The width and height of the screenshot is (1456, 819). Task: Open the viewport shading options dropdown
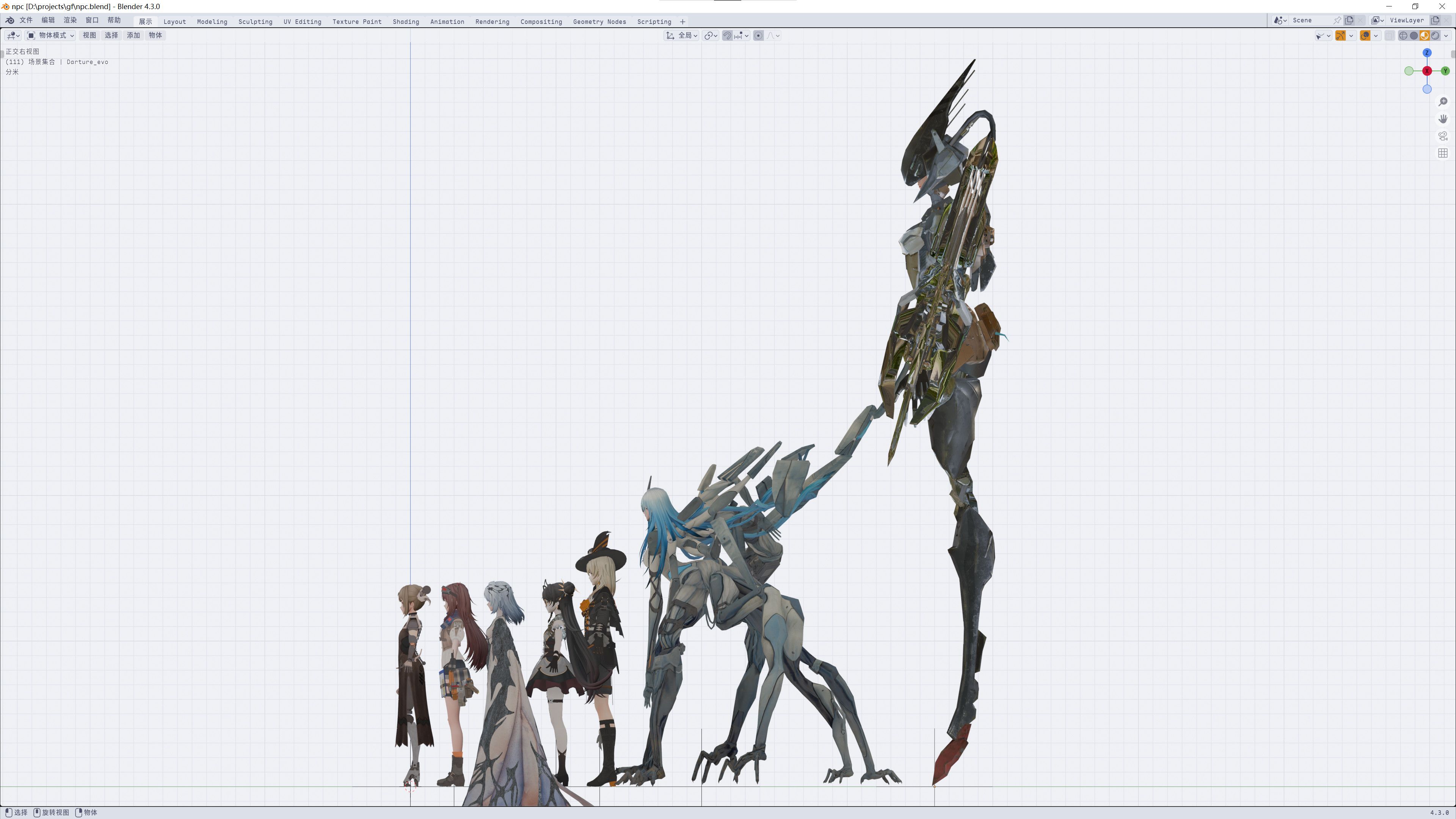tap(1447, 36)
